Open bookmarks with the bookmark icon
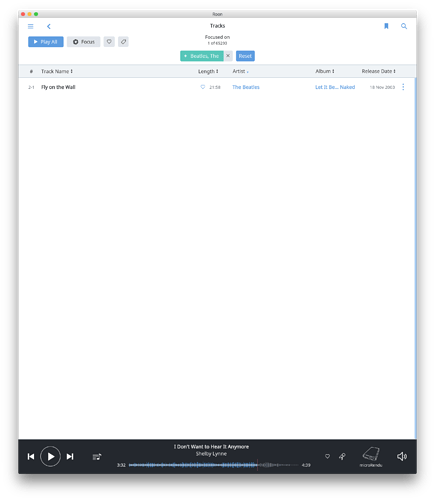Image resolution: width=435 pixels, height=500 pixels. pos(386,26)
